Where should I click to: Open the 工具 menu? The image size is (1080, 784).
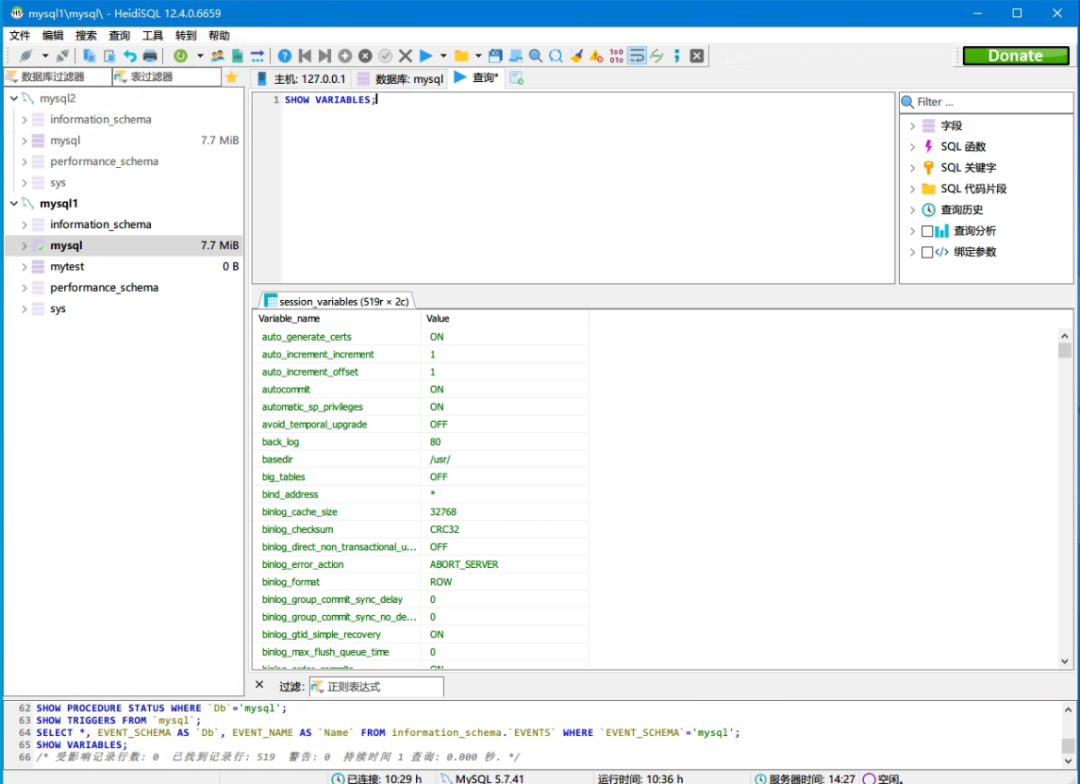pyautogui.click(x=152, y=35)
